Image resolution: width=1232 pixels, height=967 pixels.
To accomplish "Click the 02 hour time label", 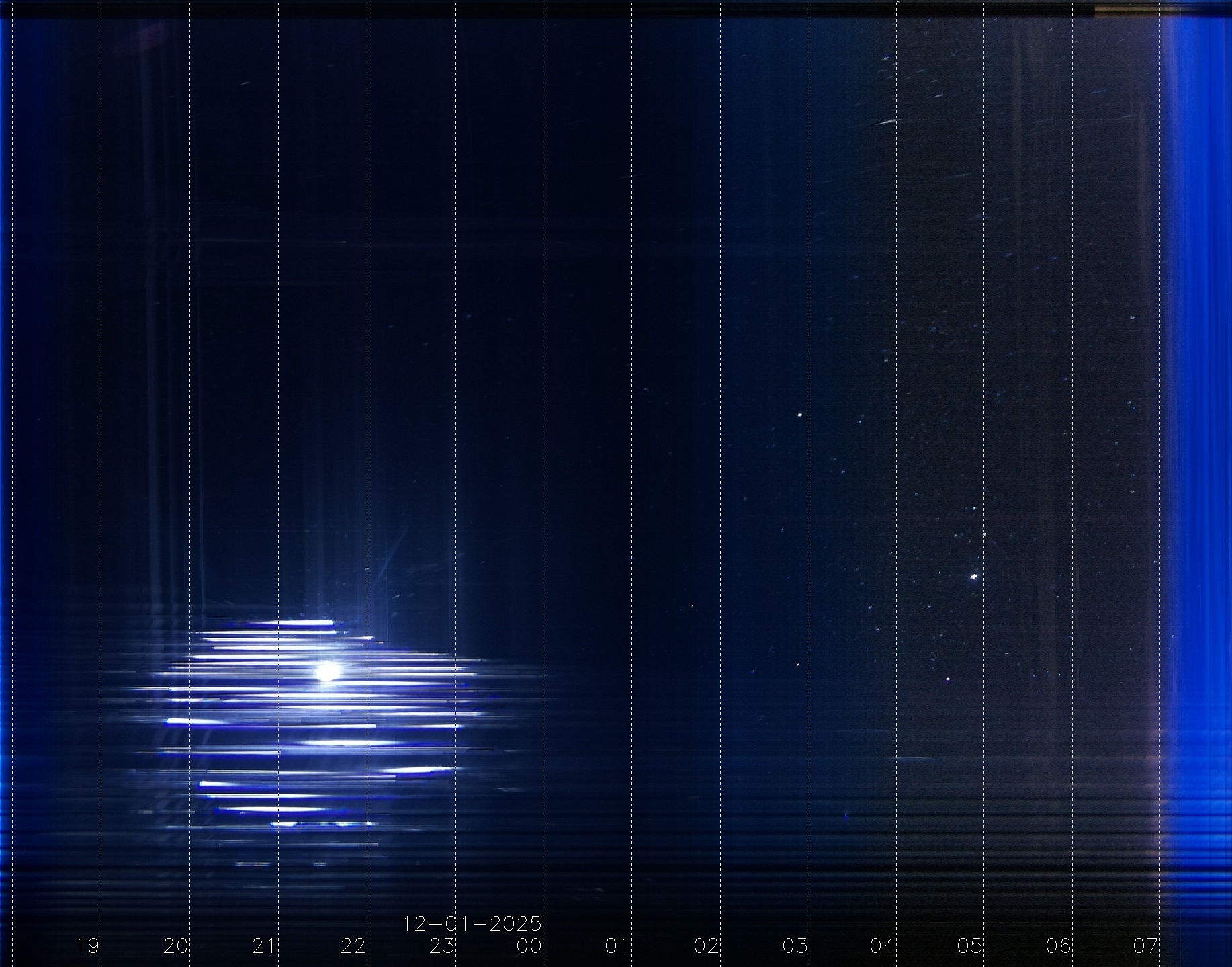I will point(707,946).
